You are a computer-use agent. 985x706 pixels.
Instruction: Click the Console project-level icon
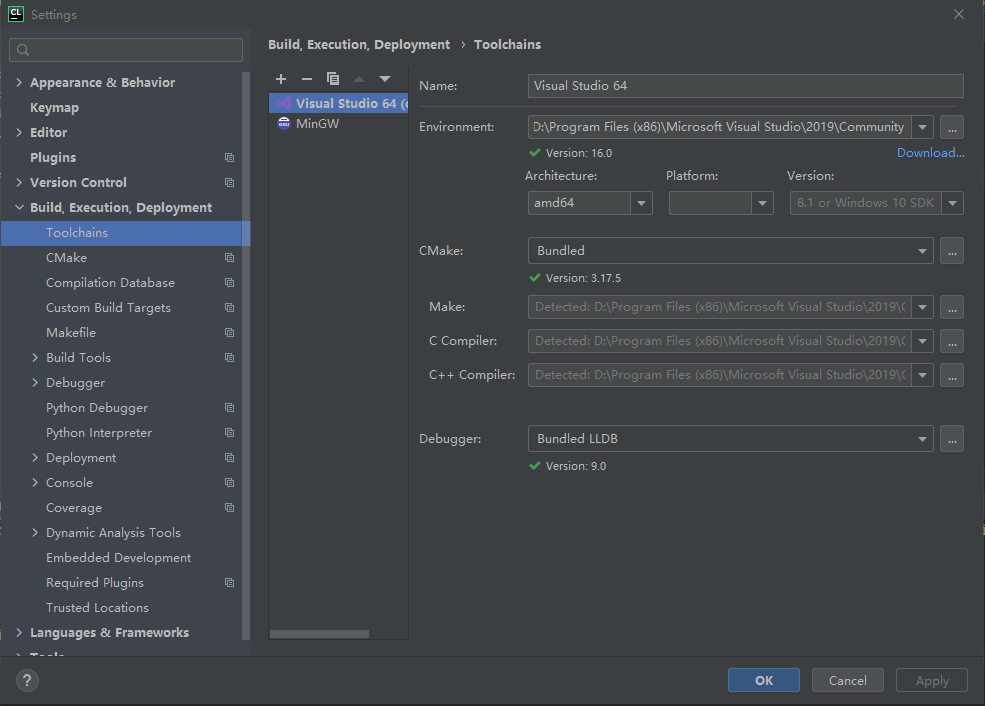[x=229, y=482]
